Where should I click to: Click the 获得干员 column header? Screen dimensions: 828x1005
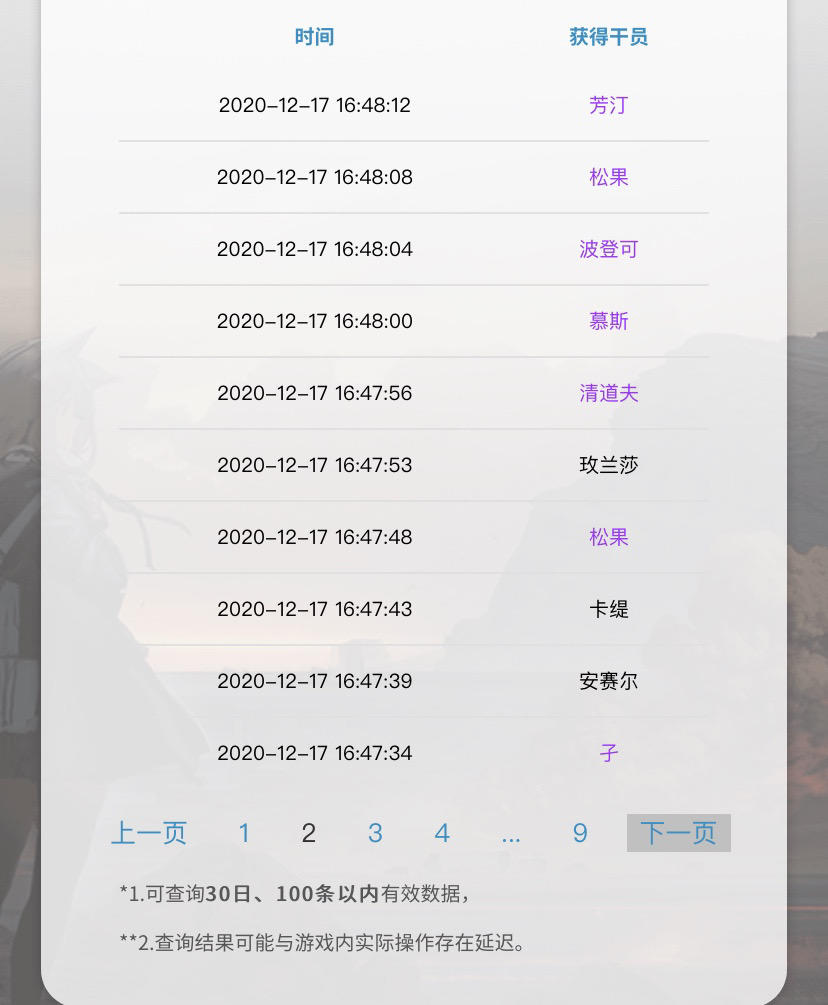point(608,37)
